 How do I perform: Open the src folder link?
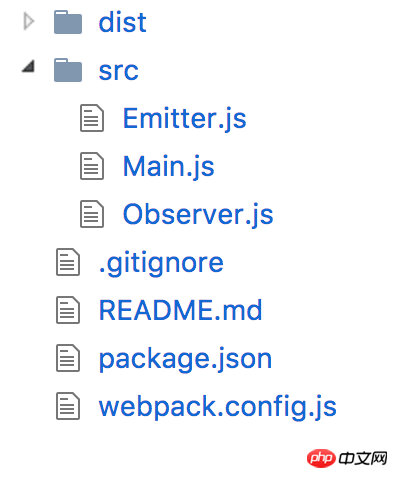tap(119, 71)
